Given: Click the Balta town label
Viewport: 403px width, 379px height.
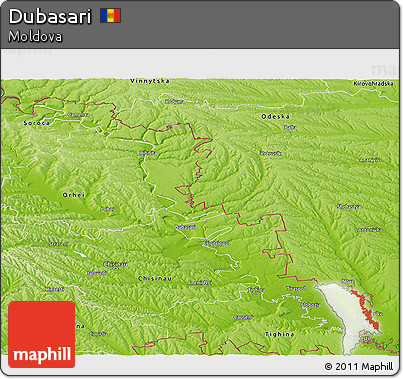Looking at the screenshot, I should [x=290, y=127].
